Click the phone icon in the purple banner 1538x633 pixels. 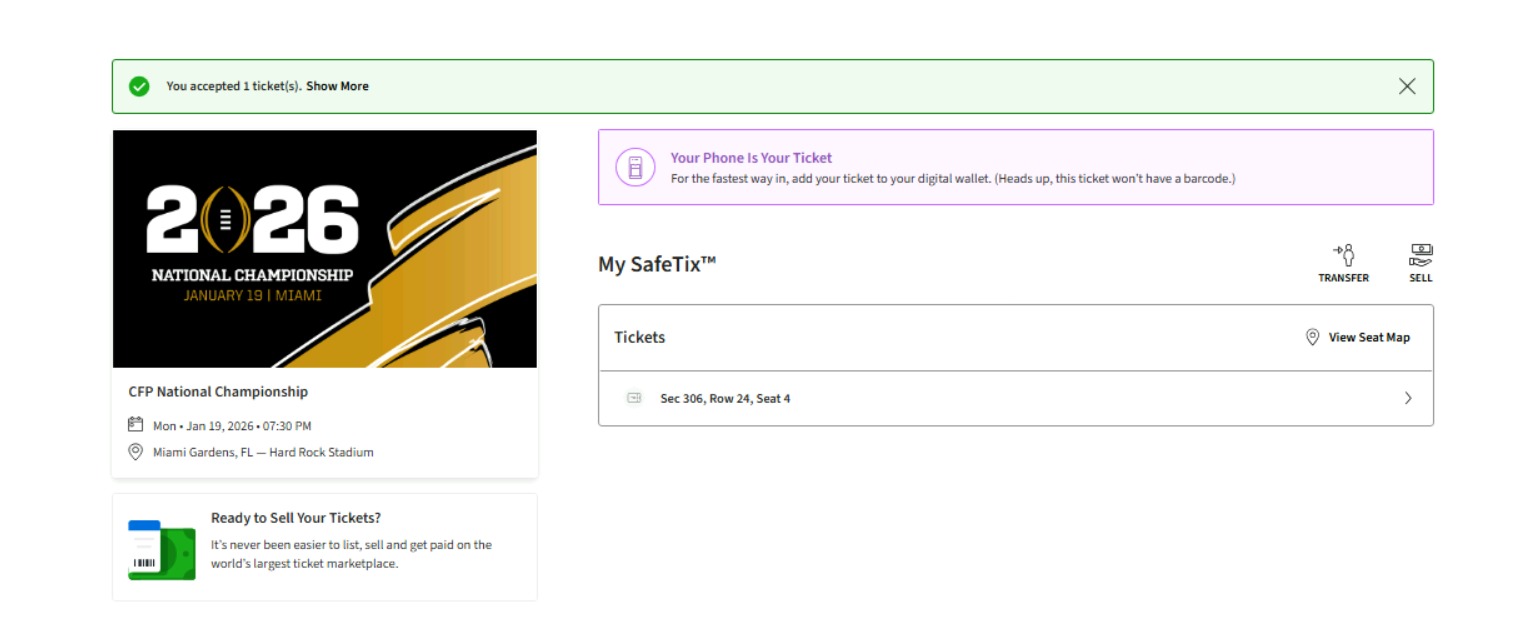(635, 167)
